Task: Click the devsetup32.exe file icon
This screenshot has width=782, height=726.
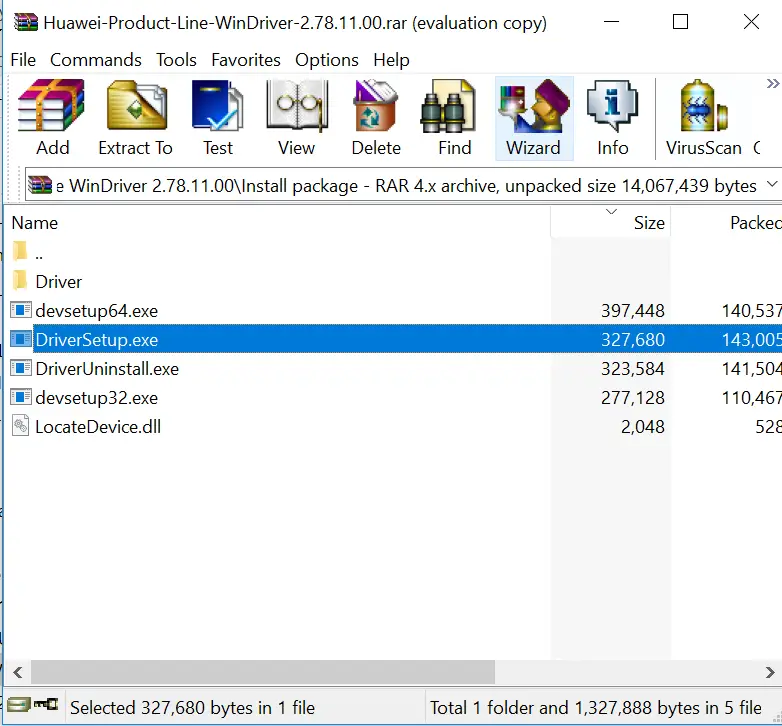Action: [21, 397]
